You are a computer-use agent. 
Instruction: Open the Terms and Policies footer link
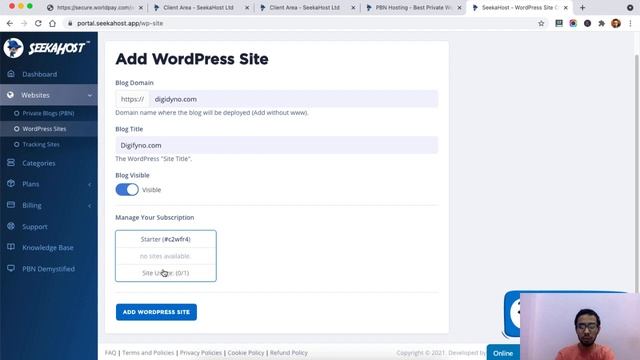pyautogui.click(x=148, y=352)
